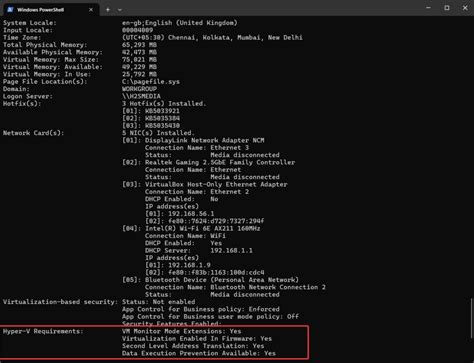Click the 'Time Zone:' label
474x363 pixels.
point(22,37)
